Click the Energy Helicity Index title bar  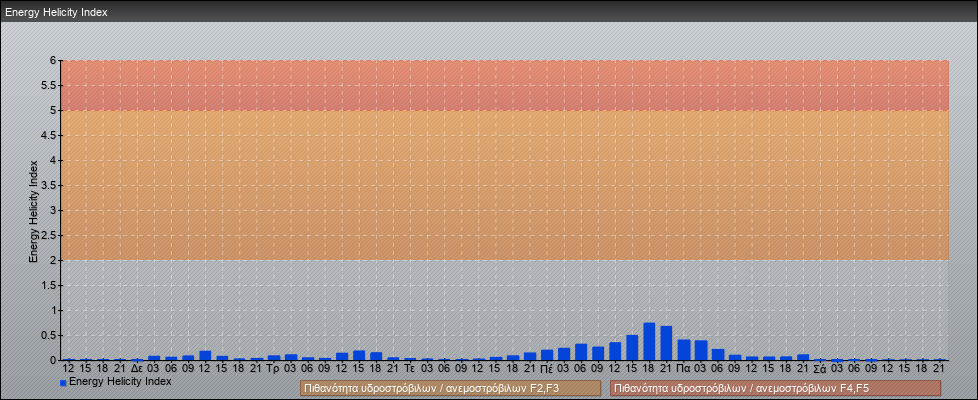pos(488,12)
